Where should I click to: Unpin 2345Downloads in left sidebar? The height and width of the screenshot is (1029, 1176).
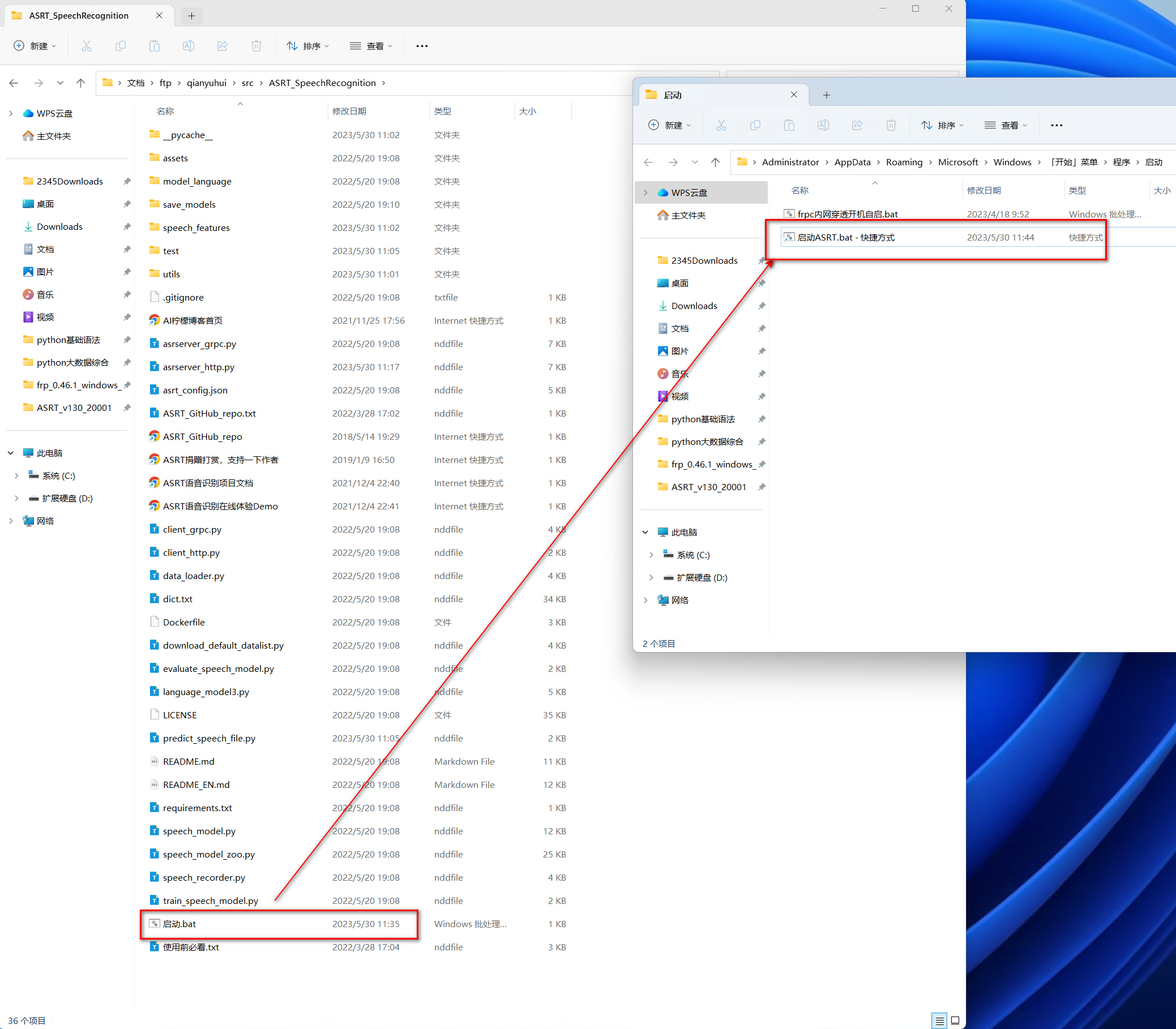coord(127,182)
